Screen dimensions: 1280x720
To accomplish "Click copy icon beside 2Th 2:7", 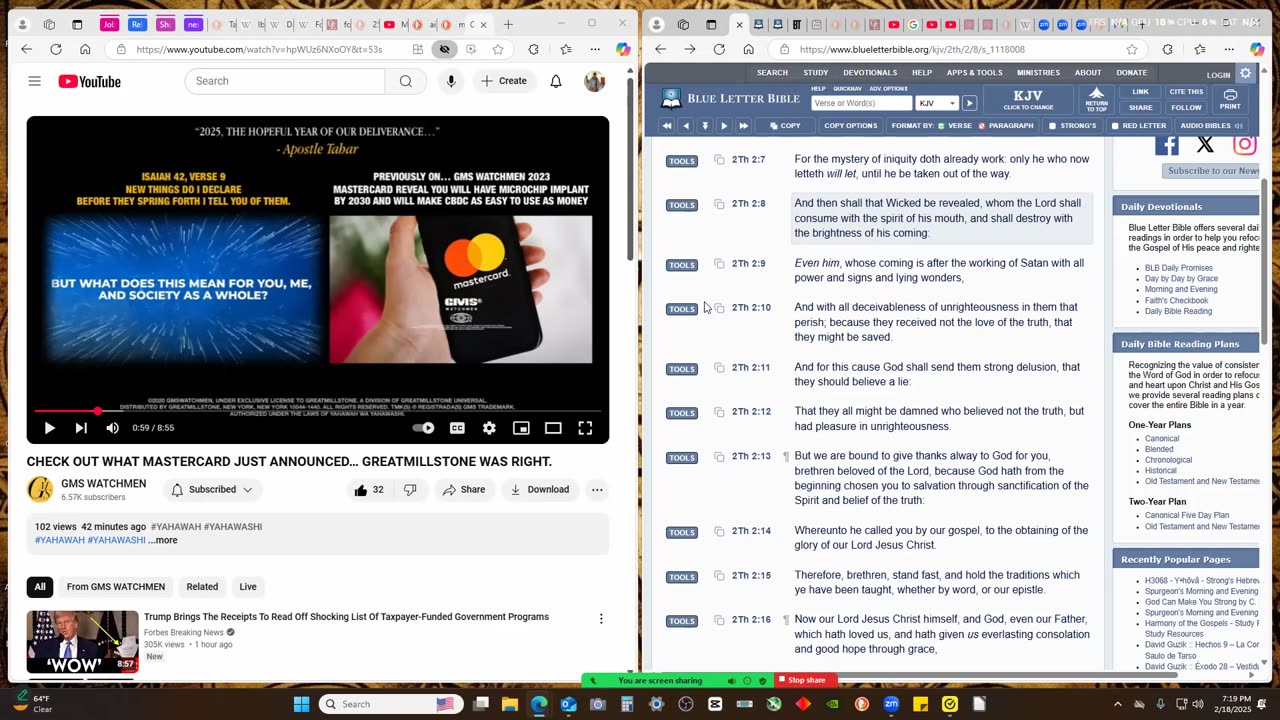I will tap(719, 160).
